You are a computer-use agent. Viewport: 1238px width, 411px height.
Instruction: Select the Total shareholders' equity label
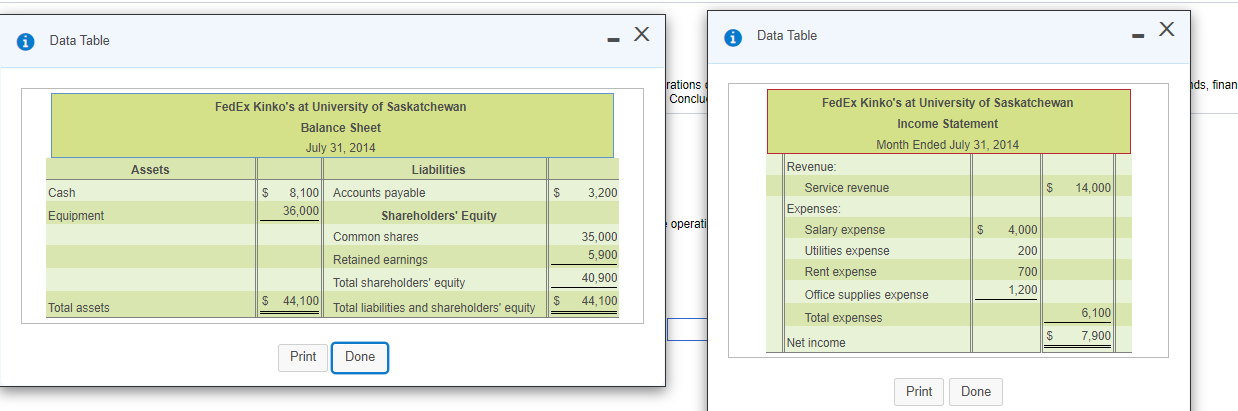pyautogui.click(x=398, y=283)
